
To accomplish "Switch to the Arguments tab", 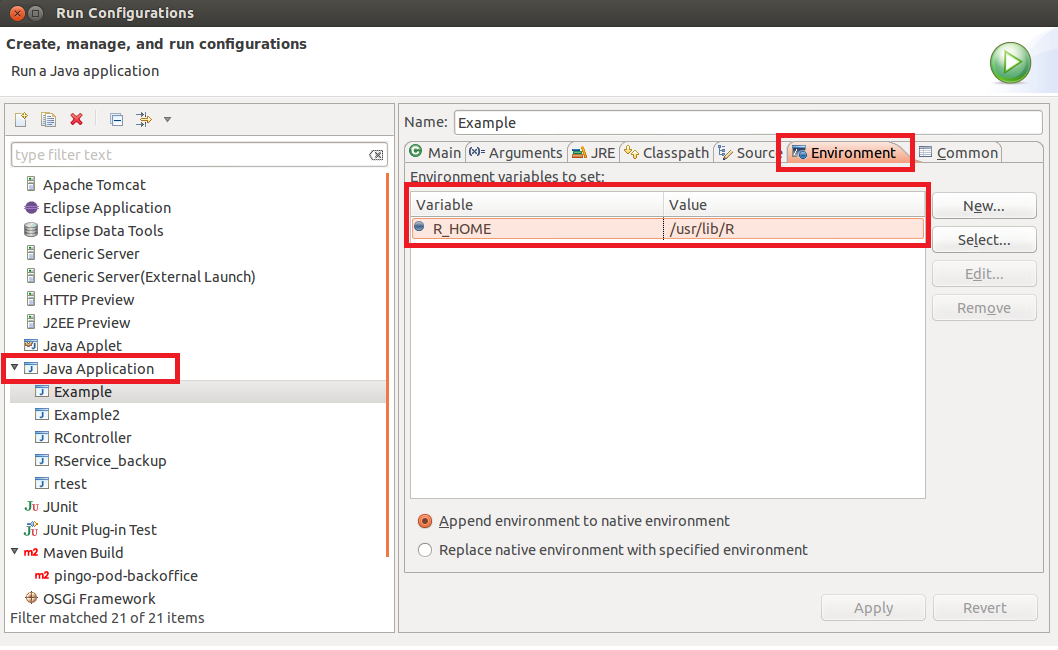I will point(516,153).
